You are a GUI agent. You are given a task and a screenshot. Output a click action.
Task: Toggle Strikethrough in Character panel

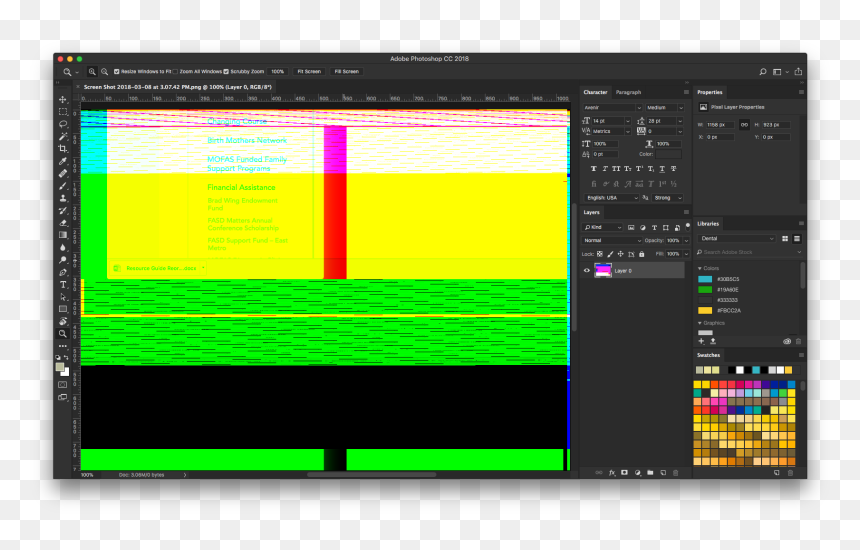point(674,169)
